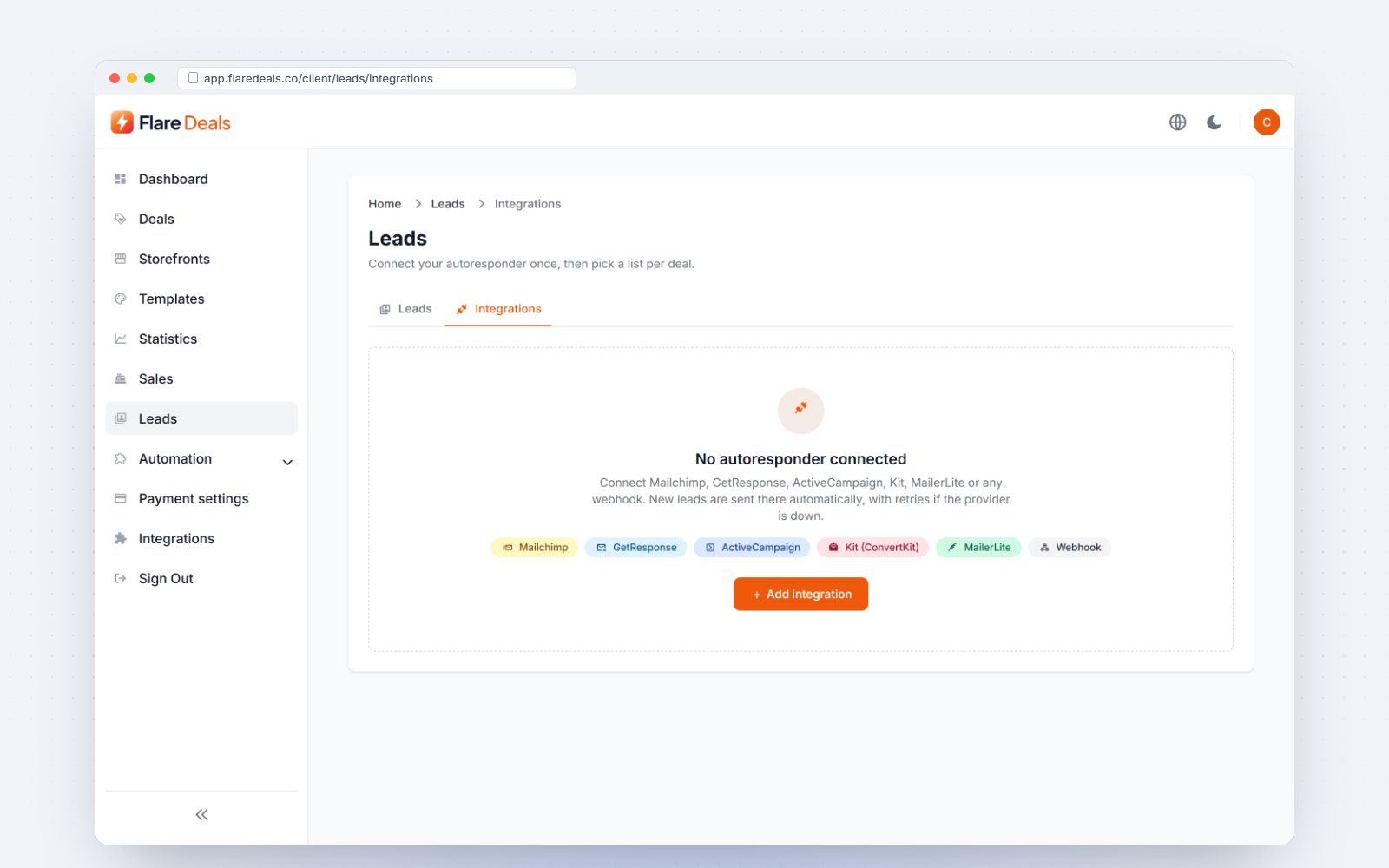Click the Integrations puzzle icon in sidebar
1389x868 pixels.
(121, 538)
